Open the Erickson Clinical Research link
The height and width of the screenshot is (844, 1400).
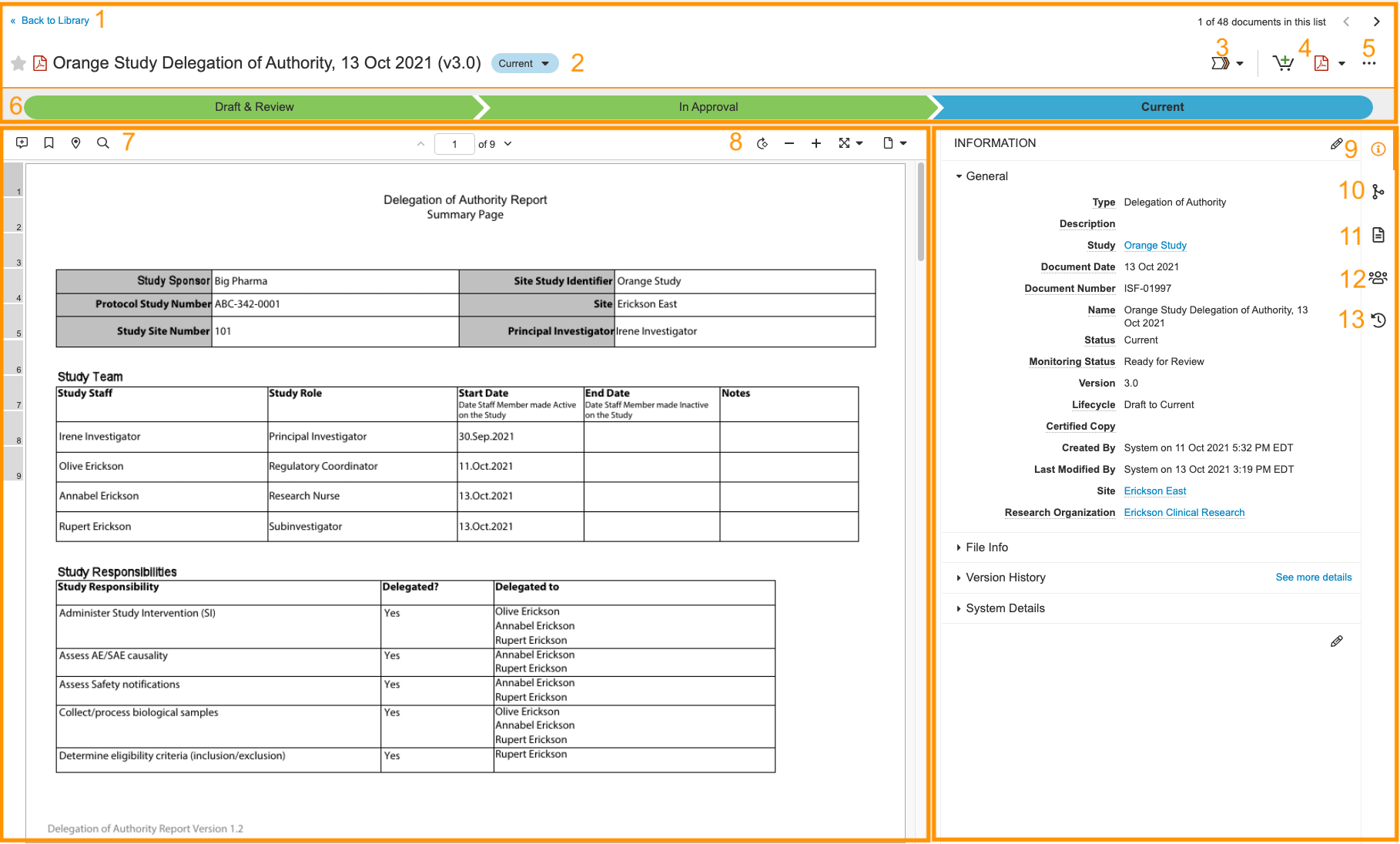tap(1184, 513)
